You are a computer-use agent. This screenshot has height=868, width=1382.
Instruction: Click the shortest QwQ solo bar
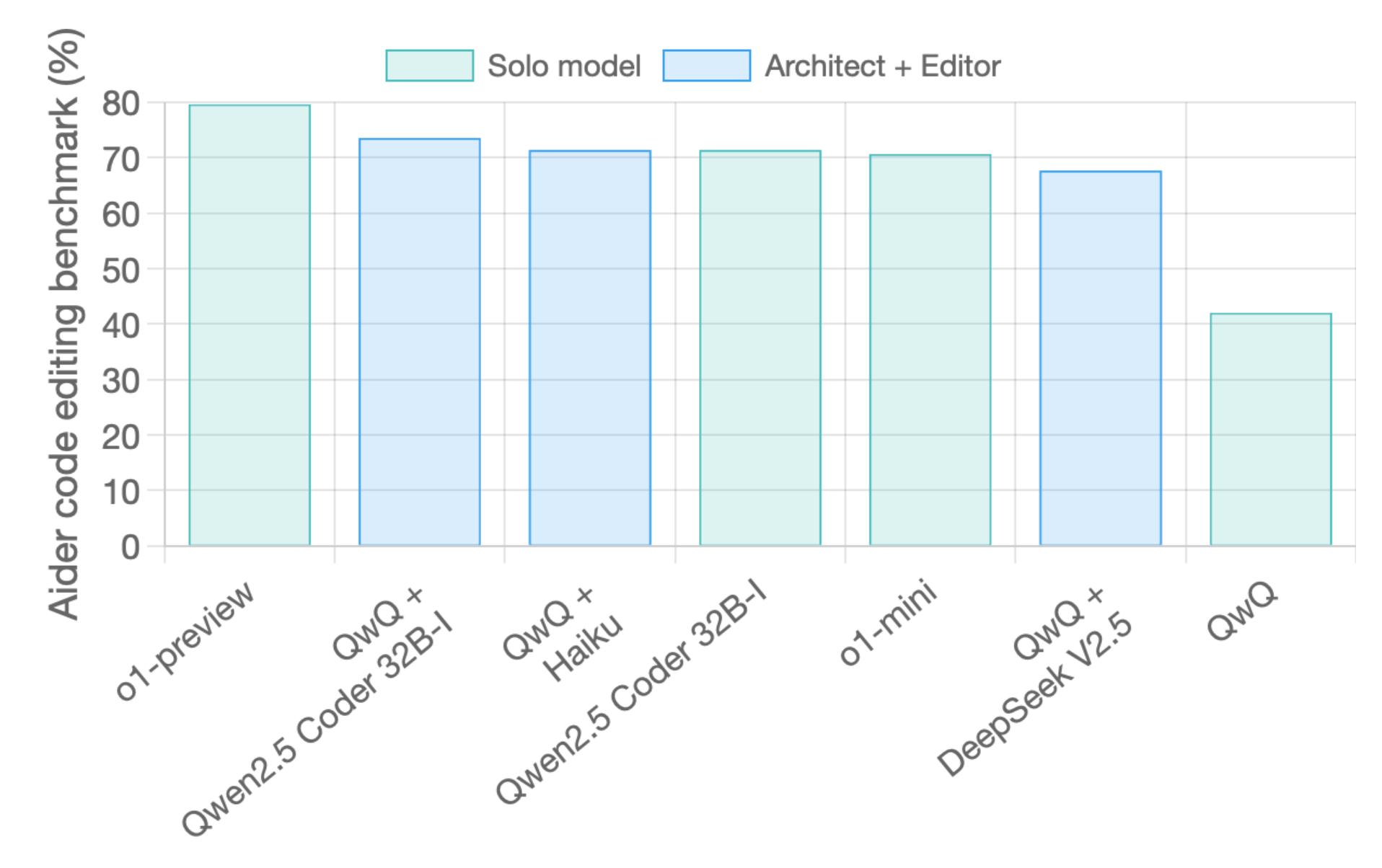tap(1271, 430)
